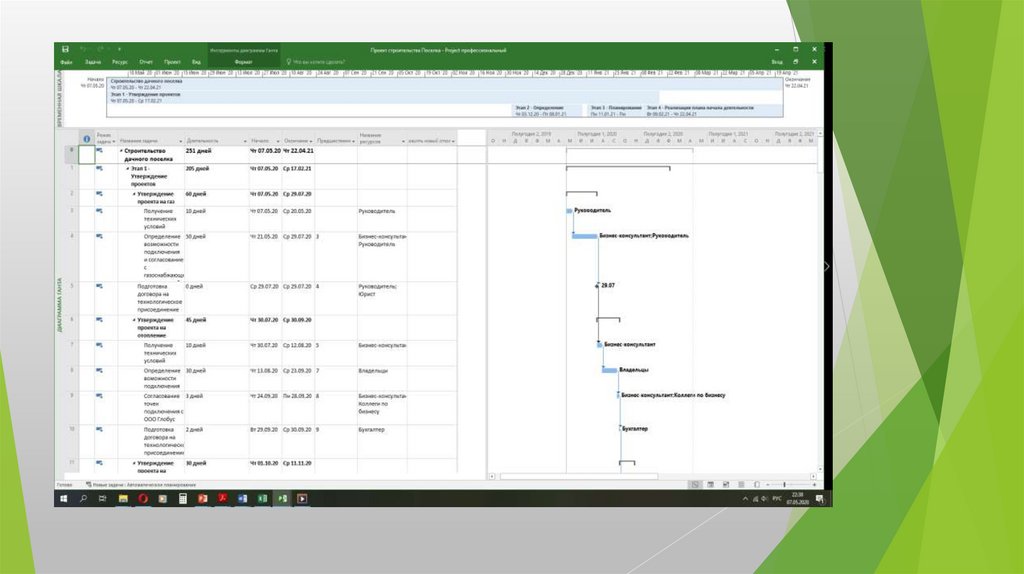The width and height of the screenshot is (1024, 574).
Task: Open the calculator from the taskbar
Action: coord(183,497)
